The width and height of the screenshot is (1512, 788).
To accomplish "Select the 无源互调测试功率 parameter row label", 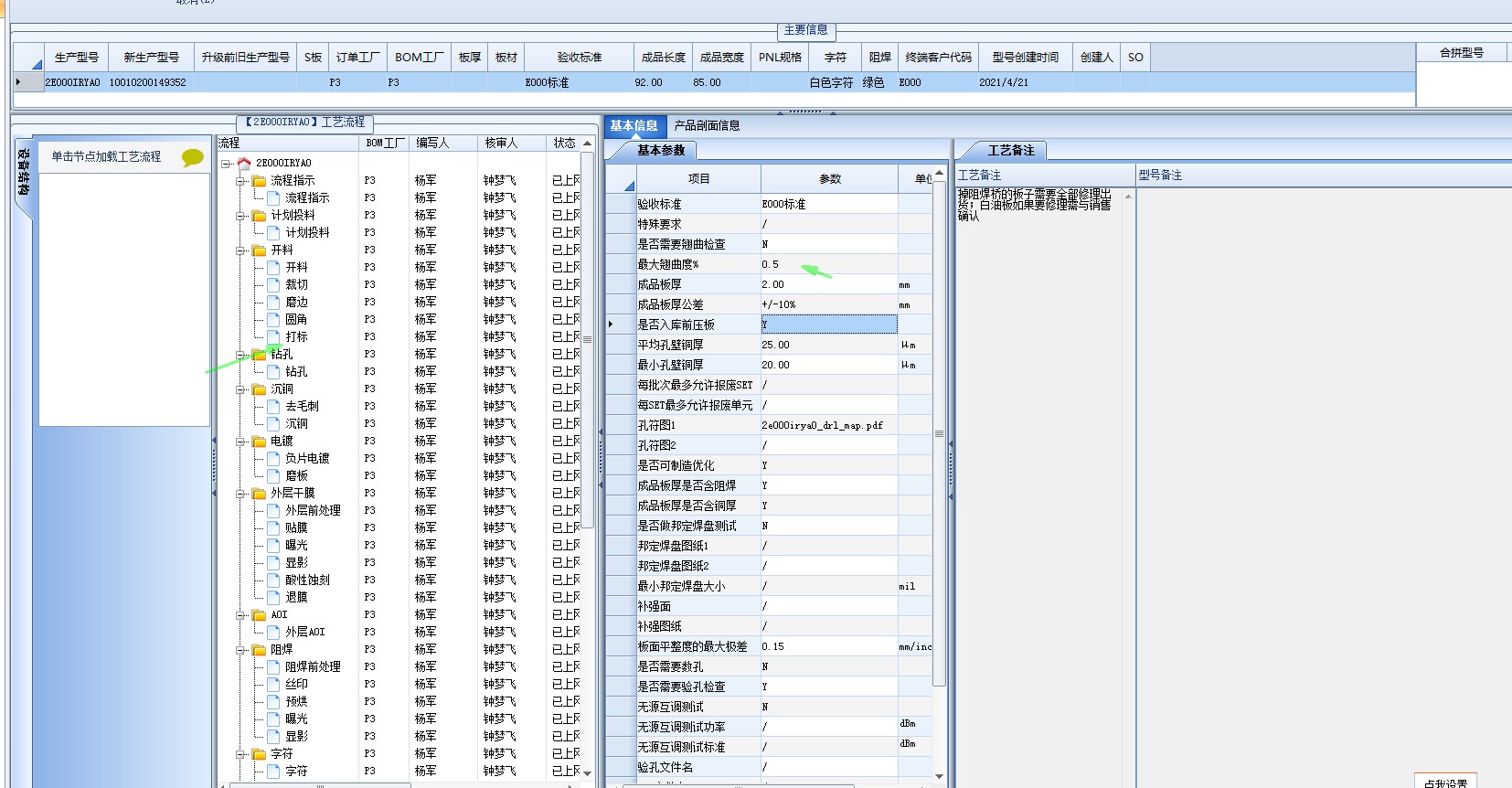I will [698, 727].
